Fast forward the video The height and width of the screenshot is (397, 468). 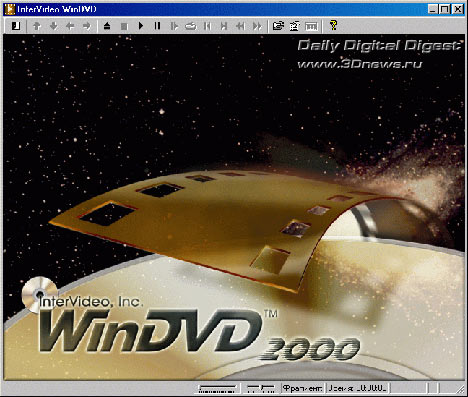pyautogui.click(x=257, y=26)
